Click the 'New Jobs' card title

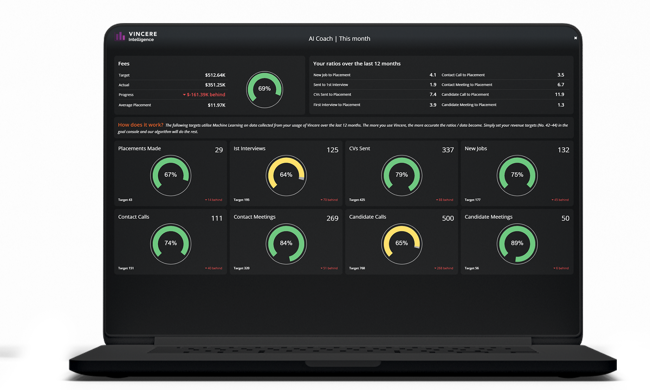click(475, 148)
